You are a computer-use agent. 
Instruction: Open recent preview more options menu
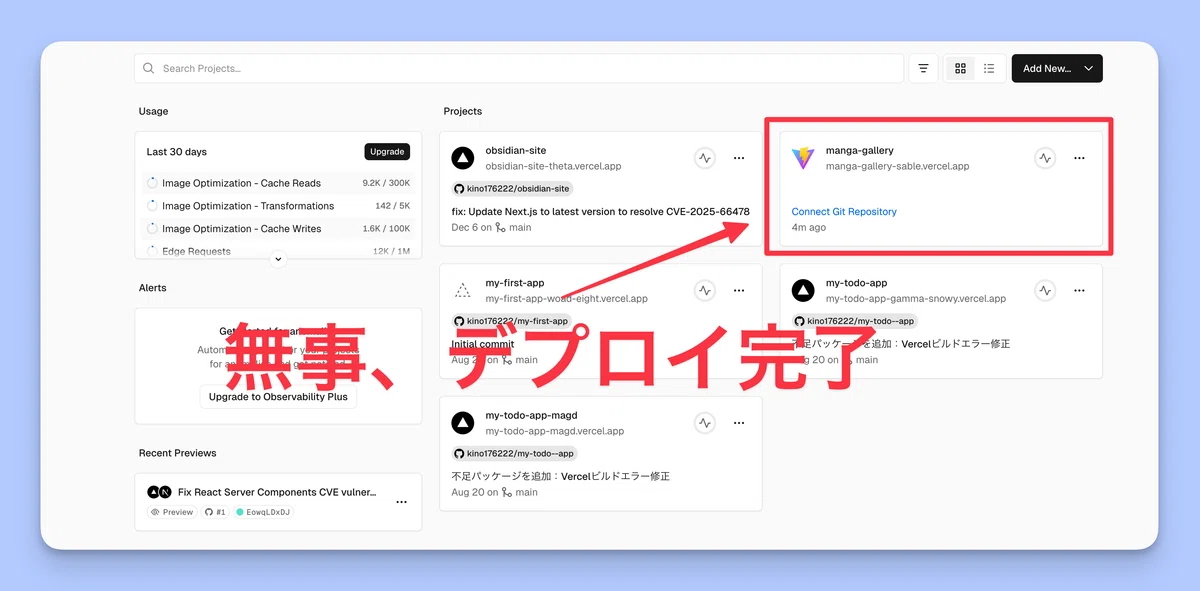tap(401, 502)
